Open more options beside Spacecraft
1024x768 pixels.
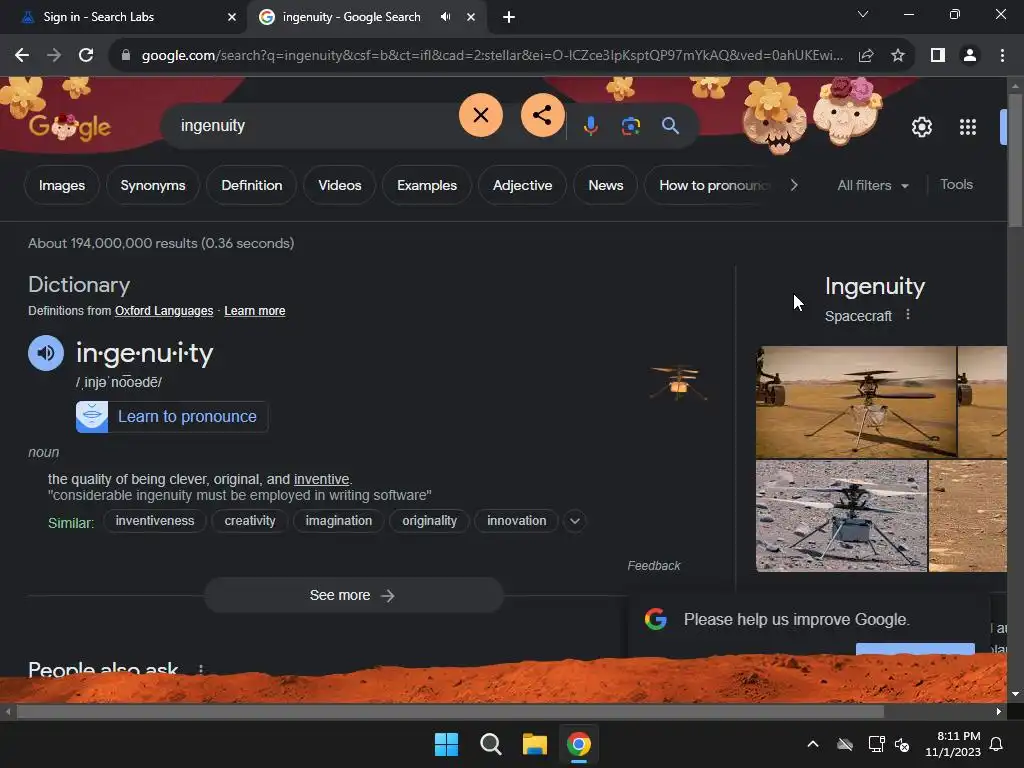click(907, 315)
